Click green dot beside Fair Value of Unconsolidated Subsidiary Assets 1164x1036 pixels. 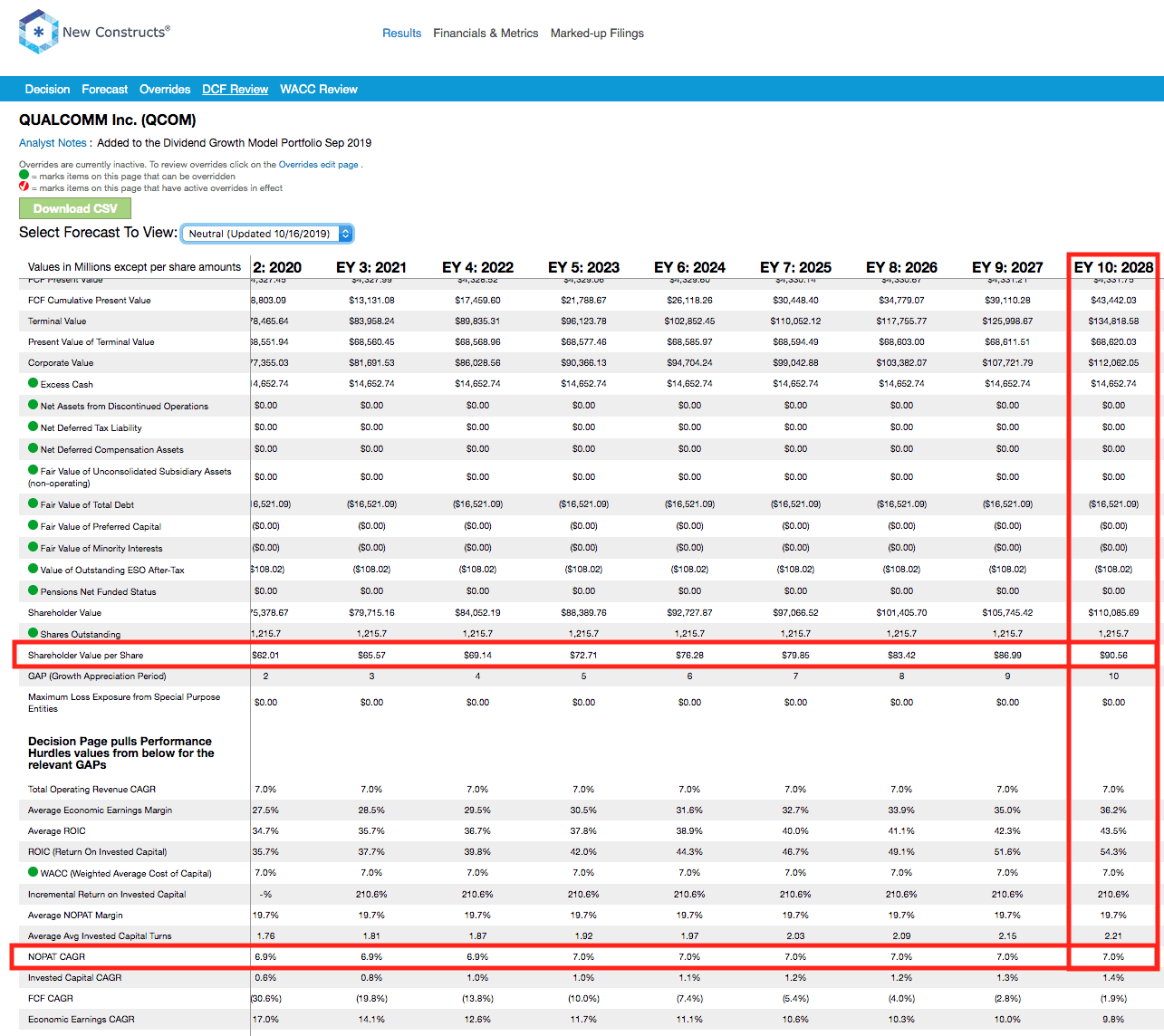tap(34, 470)
